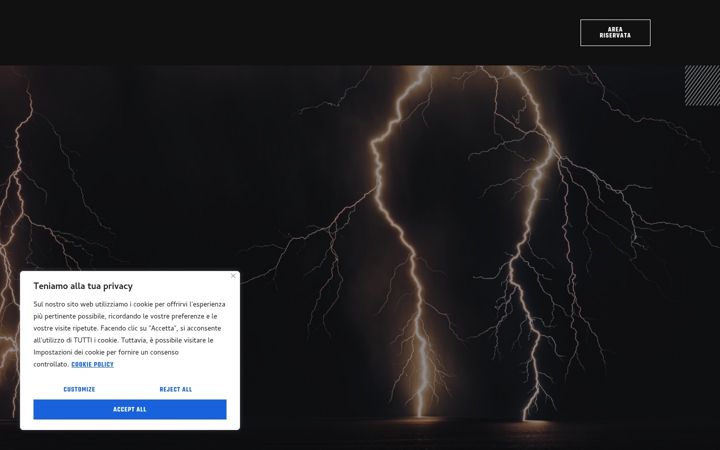Close the privacy cookie banner

click(233, 276)
